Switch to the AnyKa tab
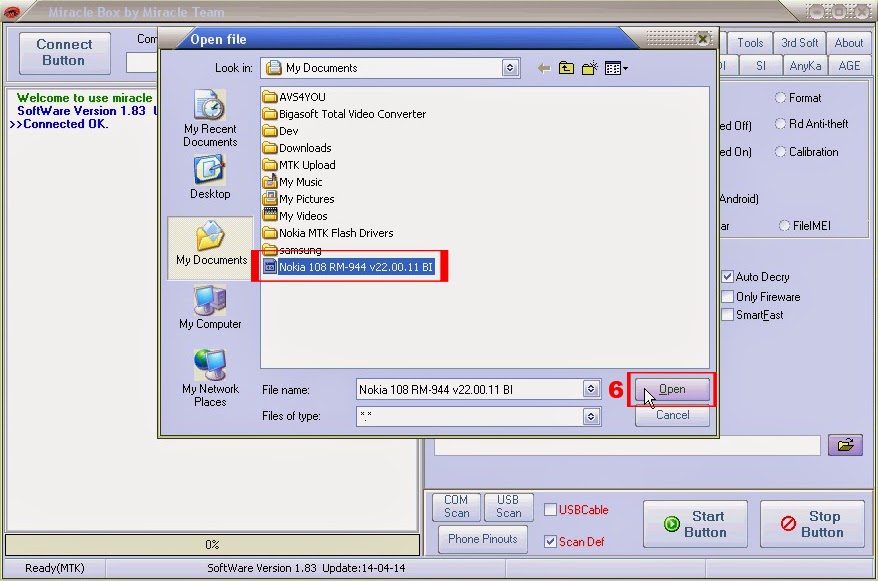 pyautogui.click(x=805, y=65)
